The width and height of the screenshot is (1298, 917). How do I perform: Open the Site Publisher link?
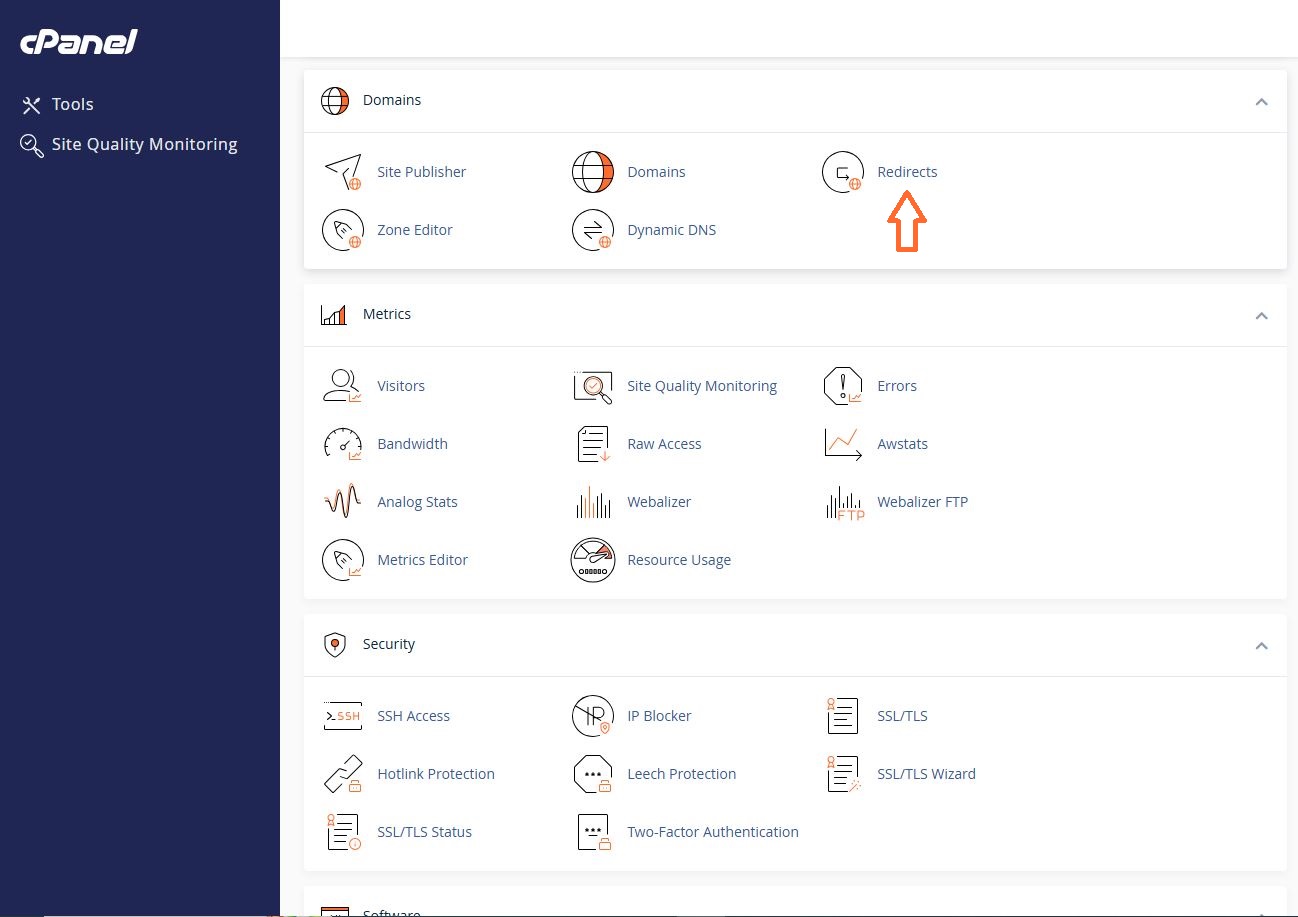tap(421, 172)
